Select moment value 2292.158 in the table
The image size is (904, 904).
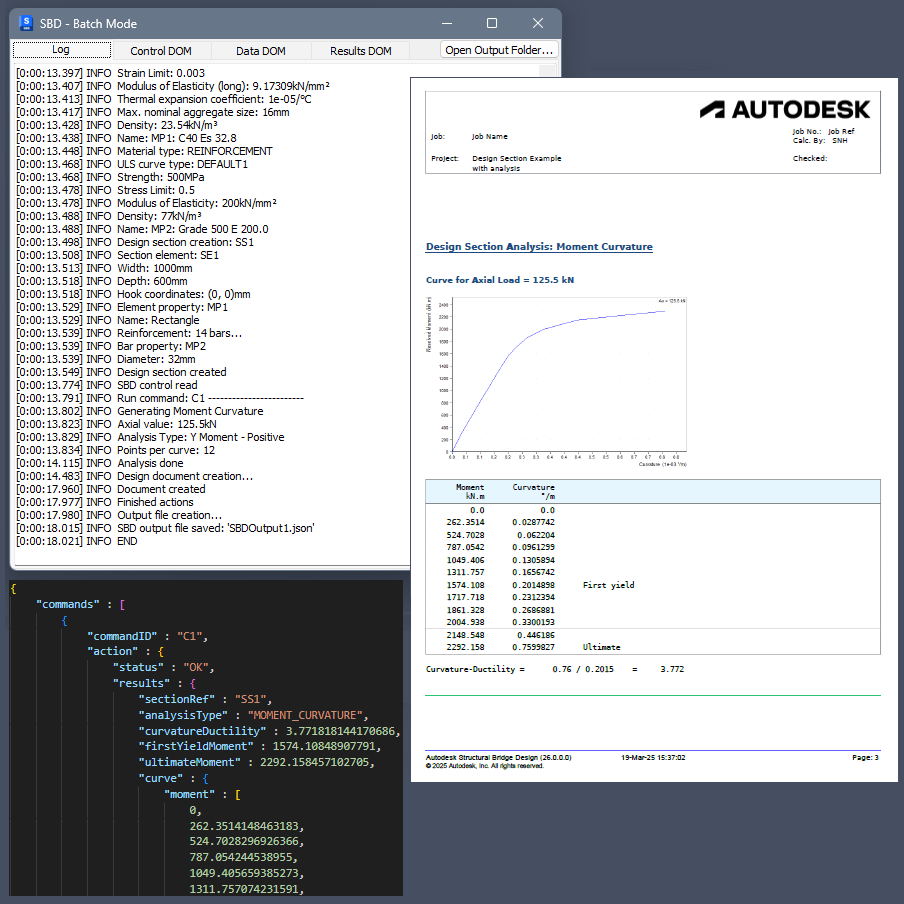click(x=465, y=647)
